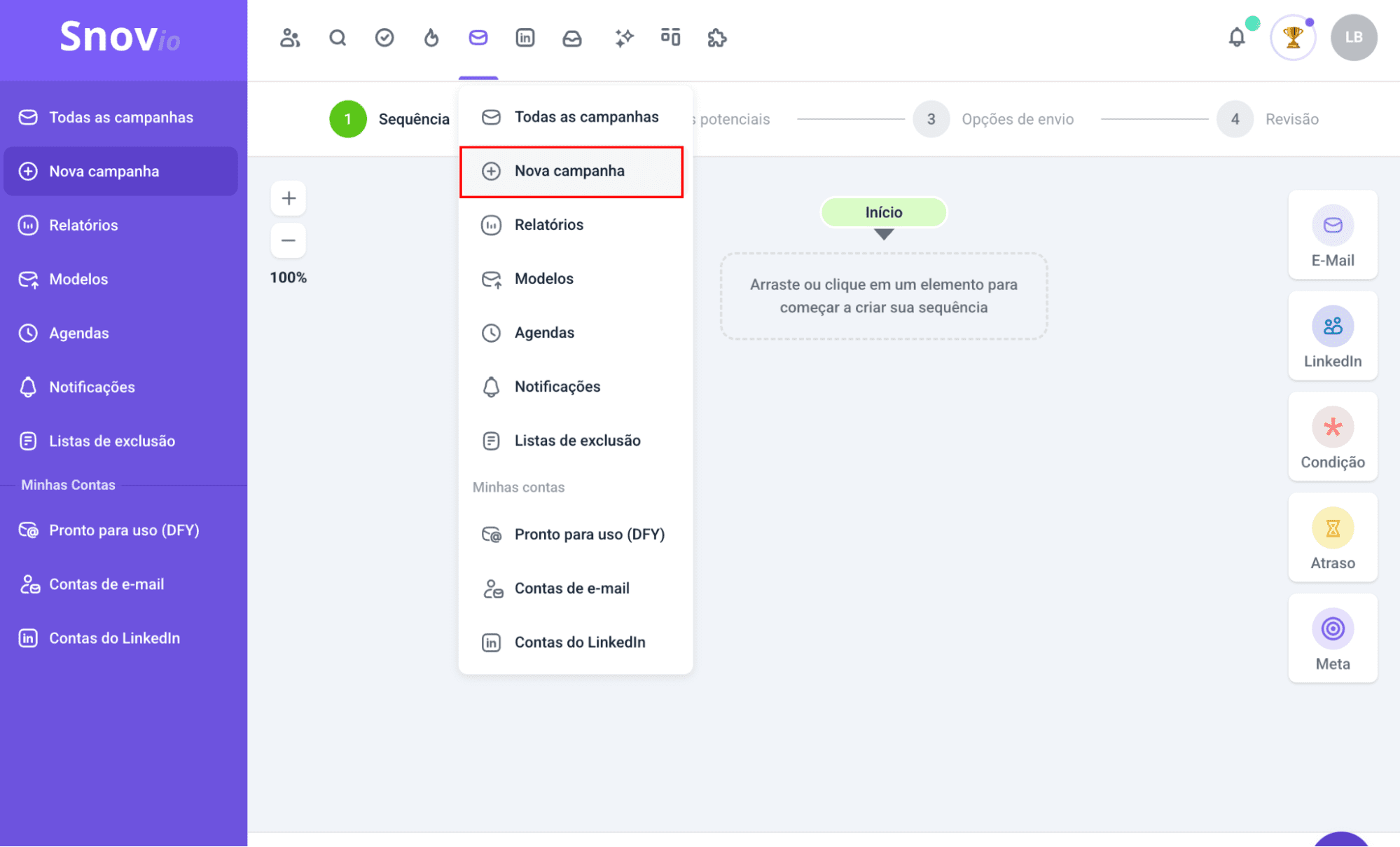Click the integrations puzzle piece icon
1400x847 pixels.
tap(717, 38)
